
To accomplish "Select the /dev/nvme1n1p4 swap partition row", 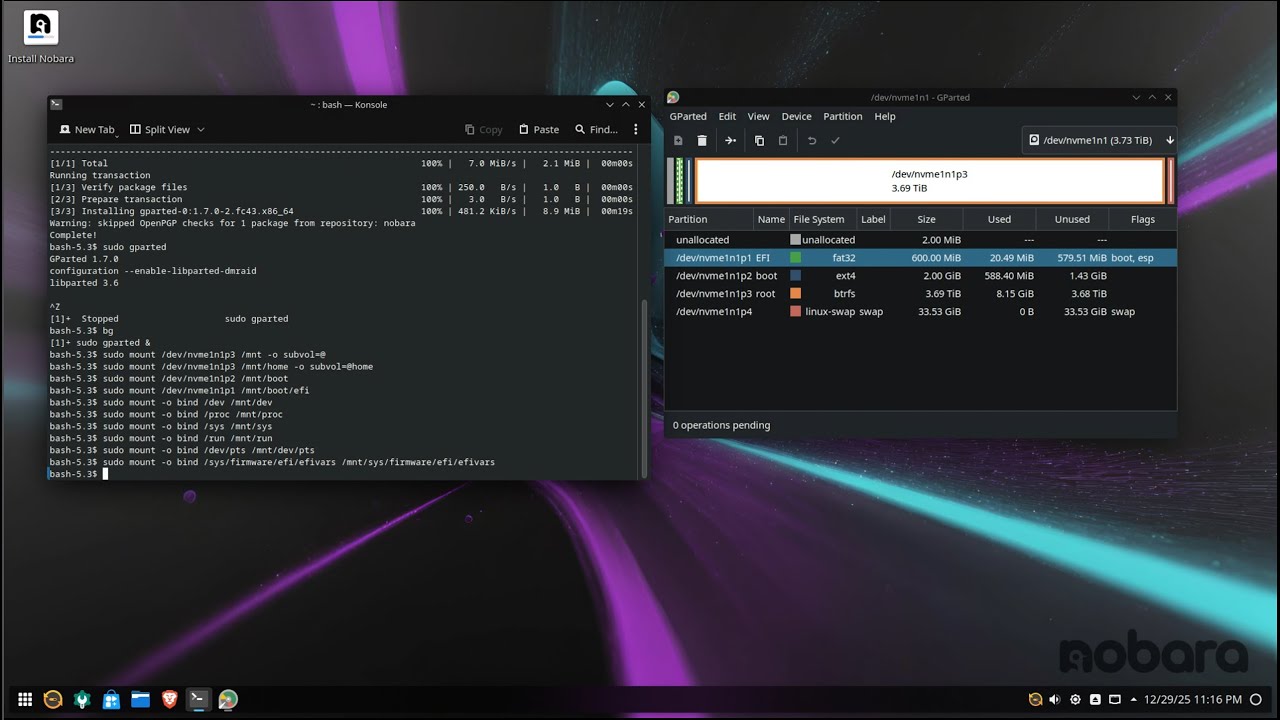I will coord(920,312).
